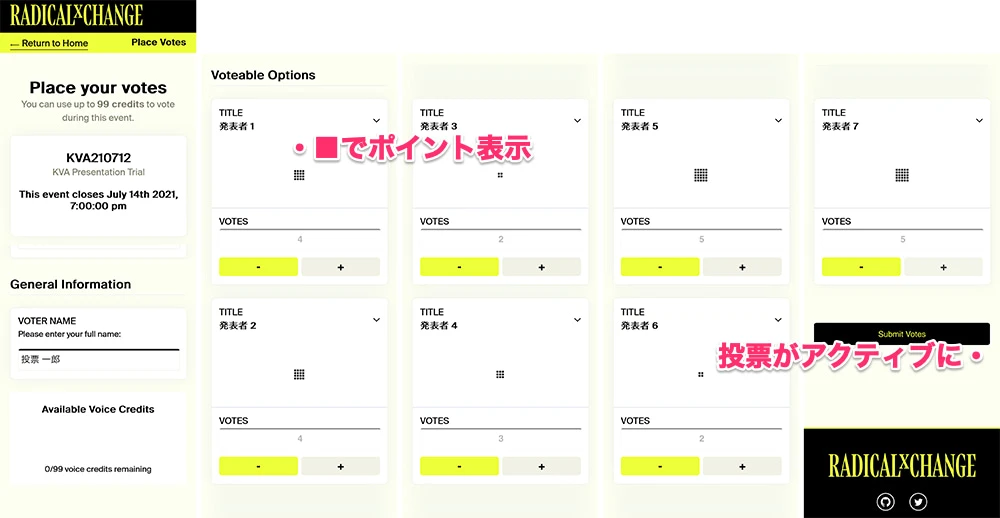Click the vote-square grid in 発表者 5 card
Viewport: 1000px width, 518px height.
701,175
